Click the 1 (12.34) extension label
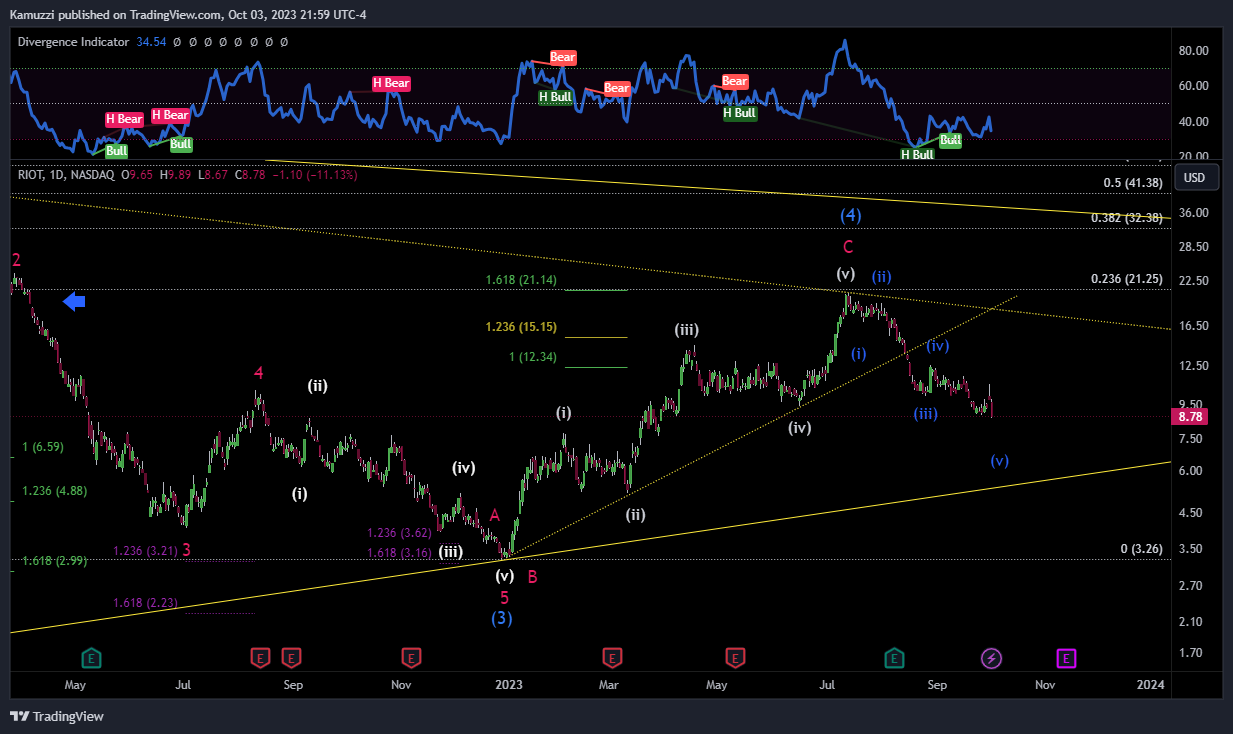Viewport: 1233px width, 734px height. tap(533, 357)
